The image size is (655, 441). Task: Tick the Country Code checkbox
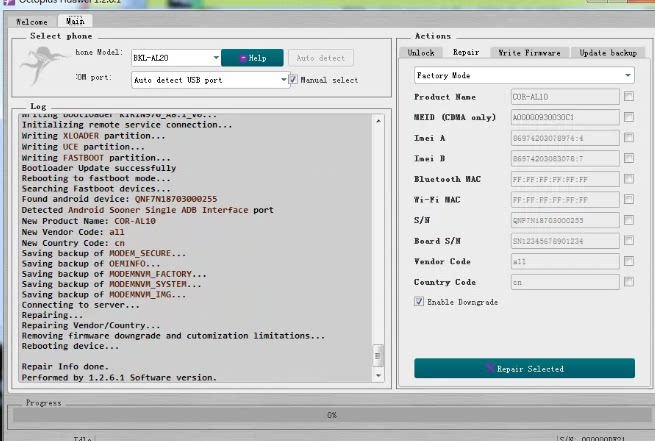pos(629,281)
